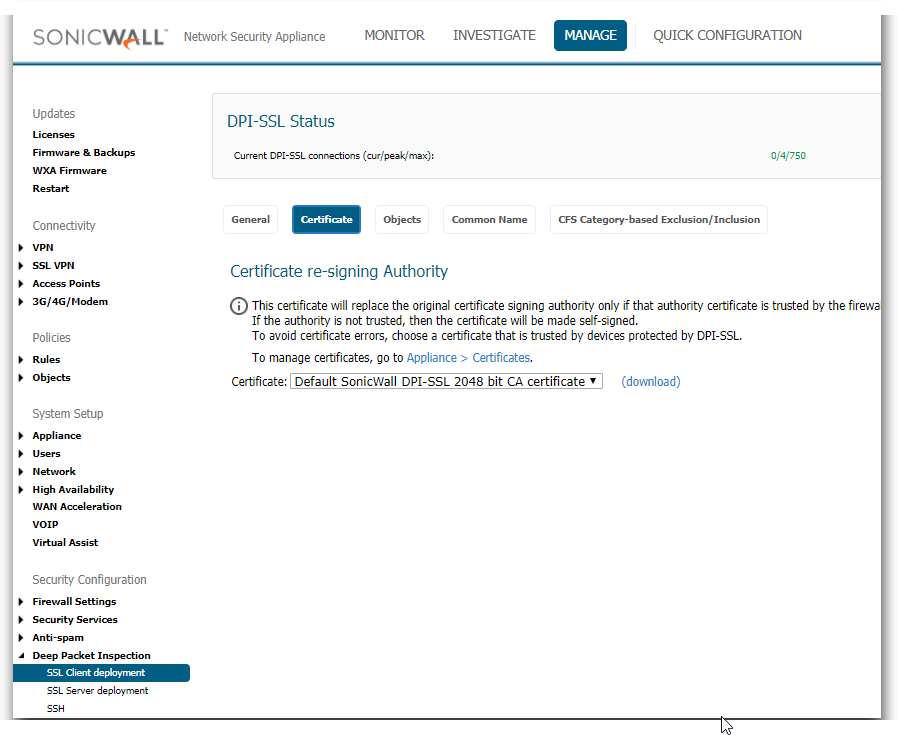Expand the Anti-spam arrow
This screenshot has height=735, width=898.
tap(21, 638)
